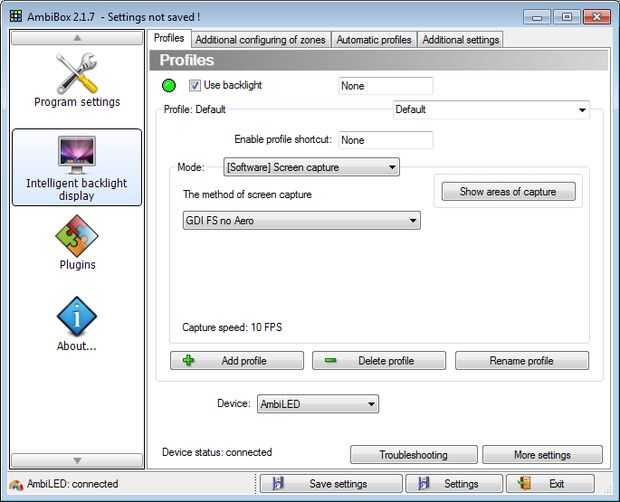620x502 pixels.
Task: Open More settings
Action: pos(542,455)
